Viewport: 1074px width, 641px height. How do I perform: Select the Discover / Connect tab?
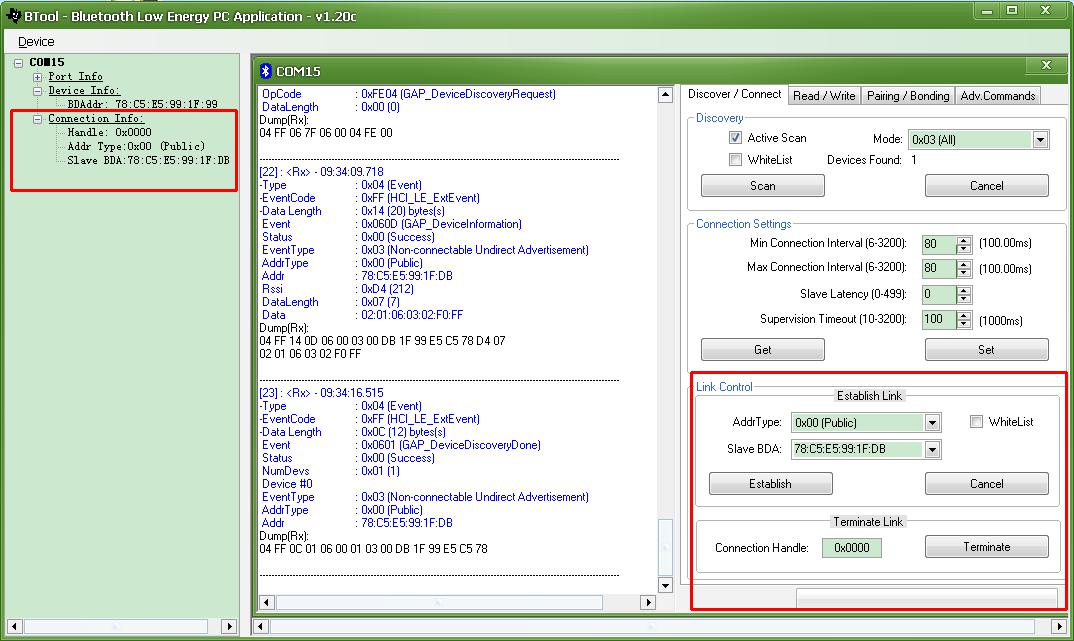[x=734, y=95]
